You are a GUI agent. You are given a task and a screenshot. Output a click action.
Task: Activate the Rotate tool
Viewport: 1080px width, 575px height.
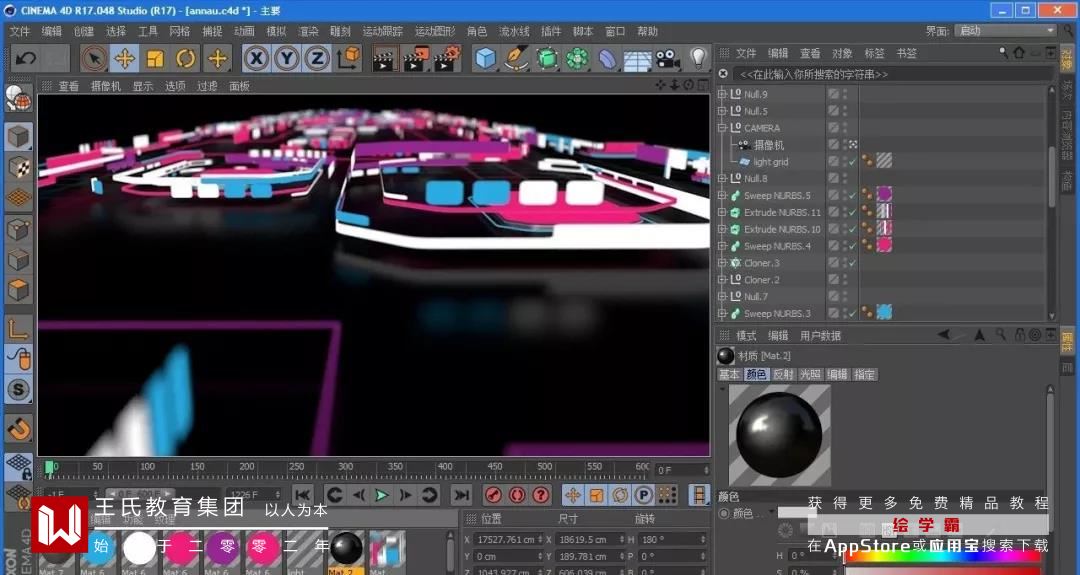point(186,59)
